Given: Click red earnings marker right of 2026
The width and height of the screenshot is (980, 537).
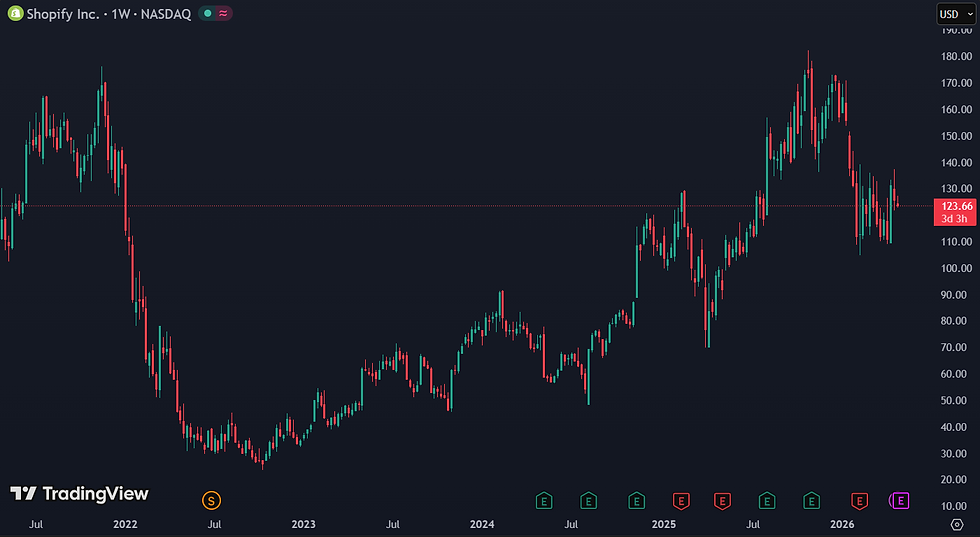Looking at the screenshot, I should click(859, 501).
